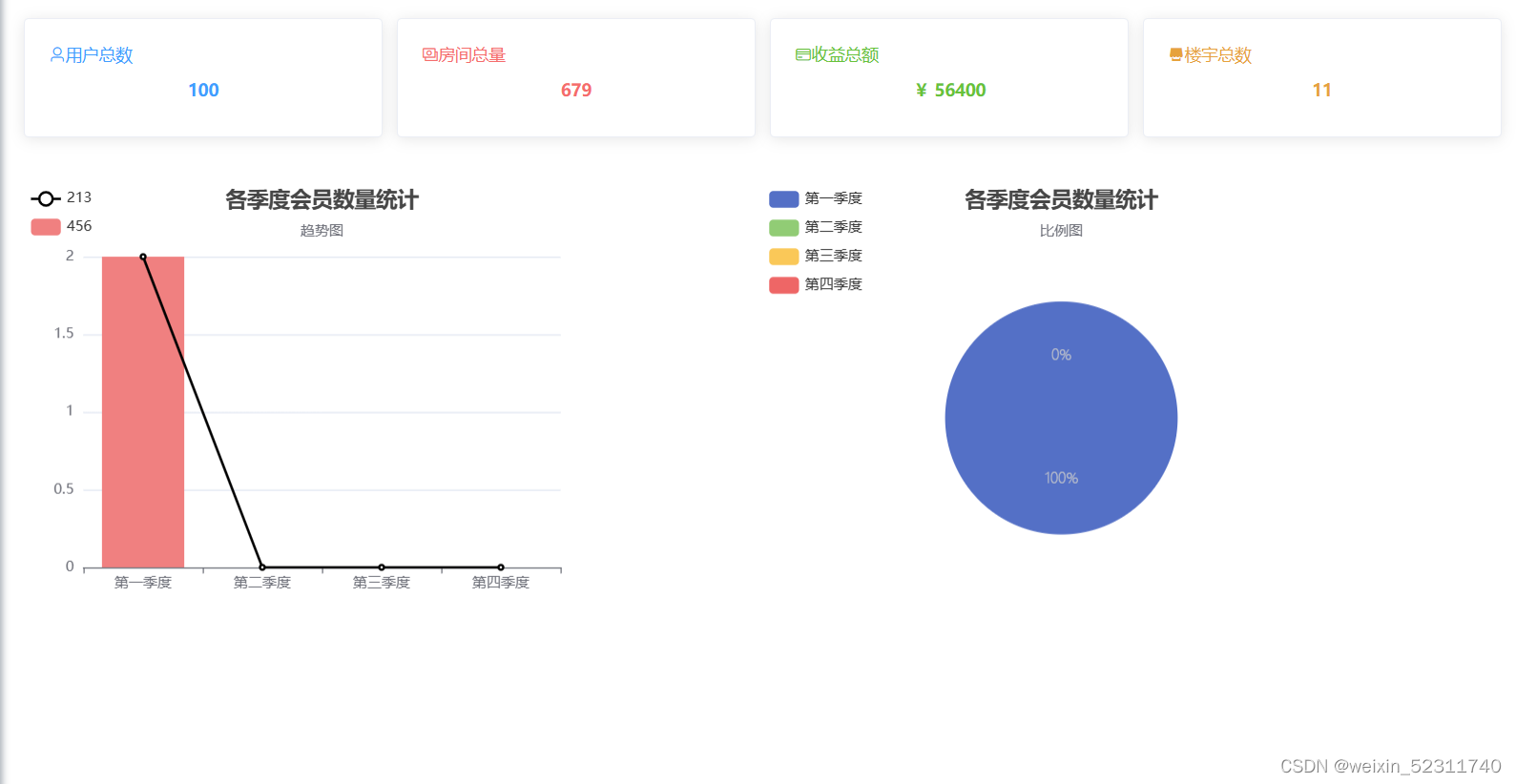Toggle 第二季度 in the pie legend
The width and height of the screenshot is (1516, 784).
pos(816,227)
